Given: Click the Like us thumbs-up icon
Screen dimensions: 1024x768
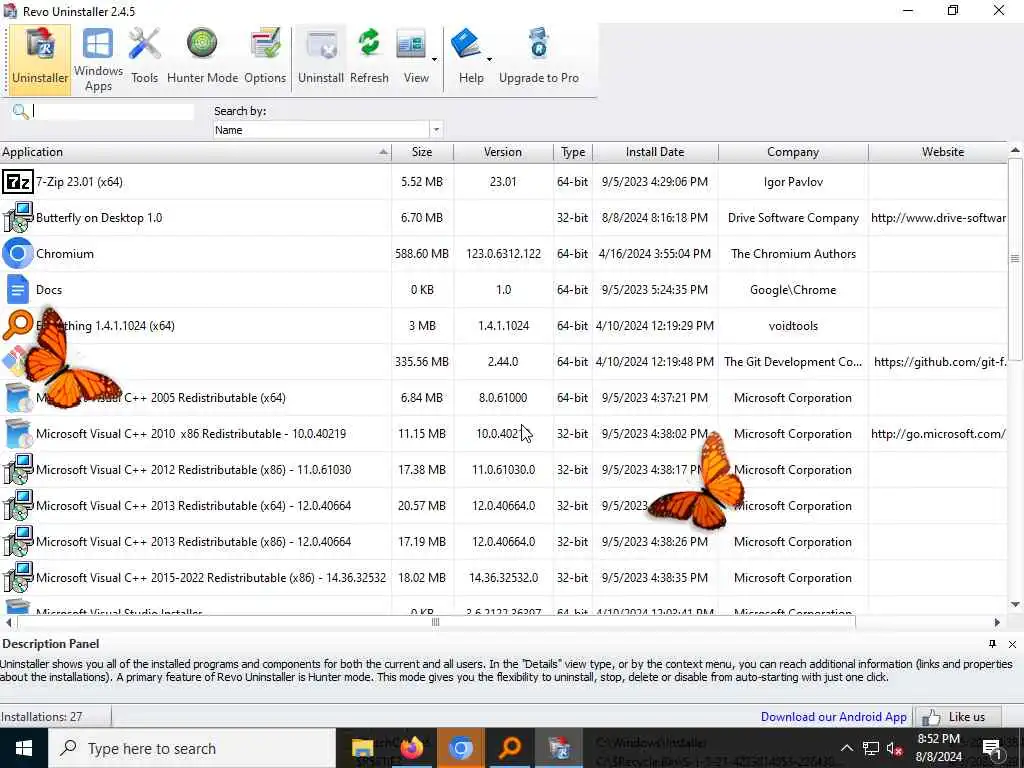Looking at the screenshot, I should (931, 717).
